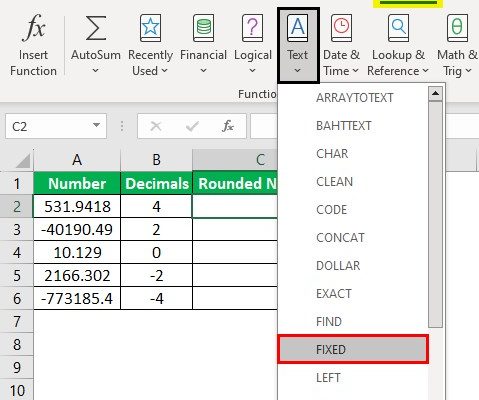Click the Text functions book icon

point(298,28)
